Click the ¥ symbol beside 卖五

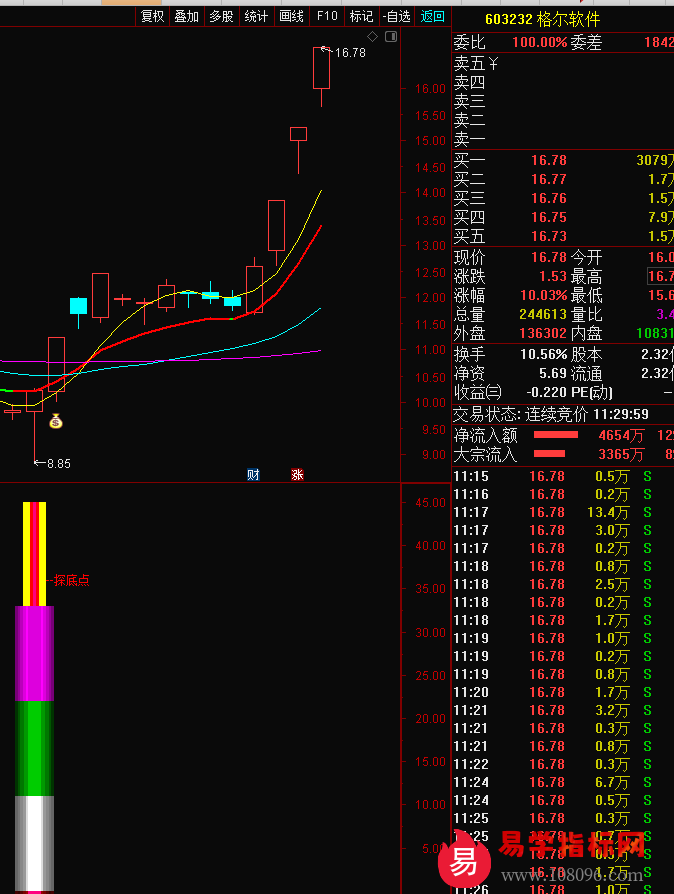(x=493, y=64)
